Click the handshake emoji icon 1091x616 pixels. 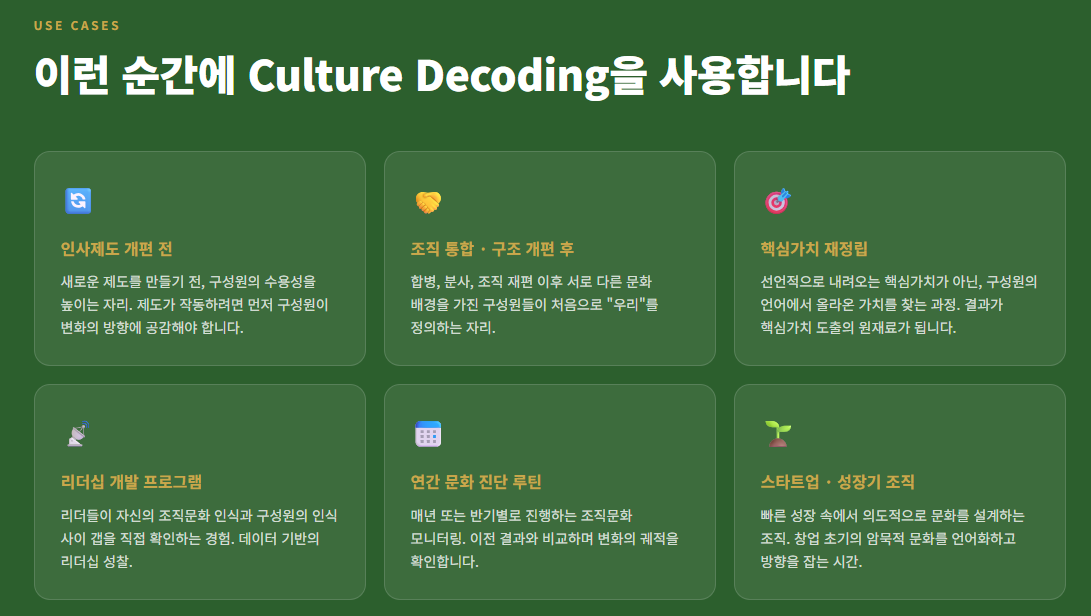[428, 202]
